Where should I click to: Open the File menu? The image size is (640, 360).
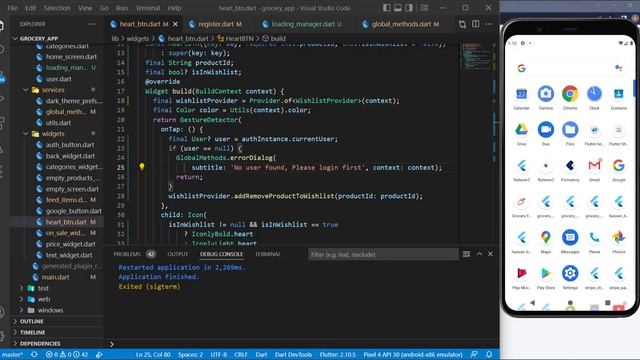point(12,8)
